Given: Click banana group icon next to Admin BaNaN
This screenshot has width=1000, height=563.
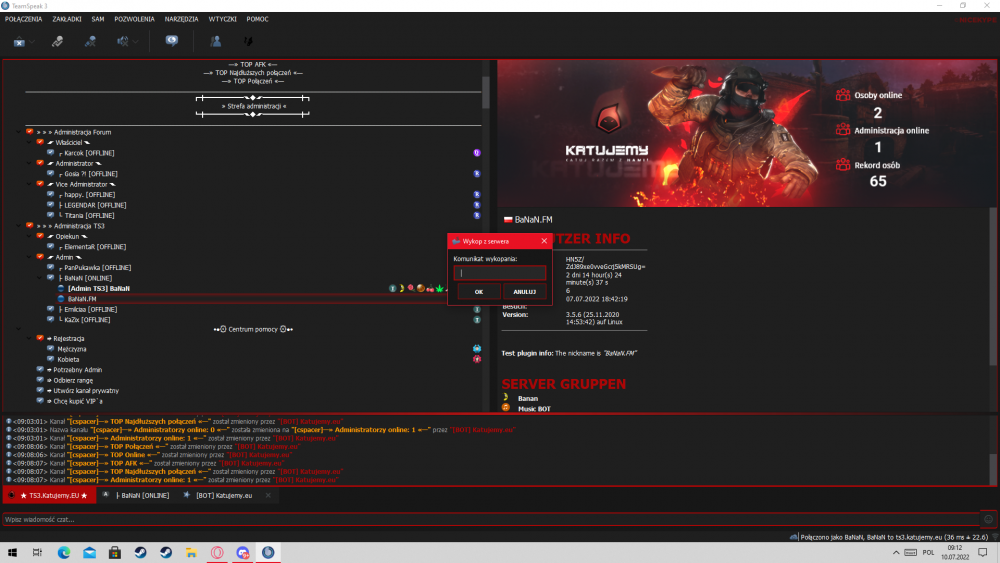Looking at the screenshot, I should click(402, 288).
